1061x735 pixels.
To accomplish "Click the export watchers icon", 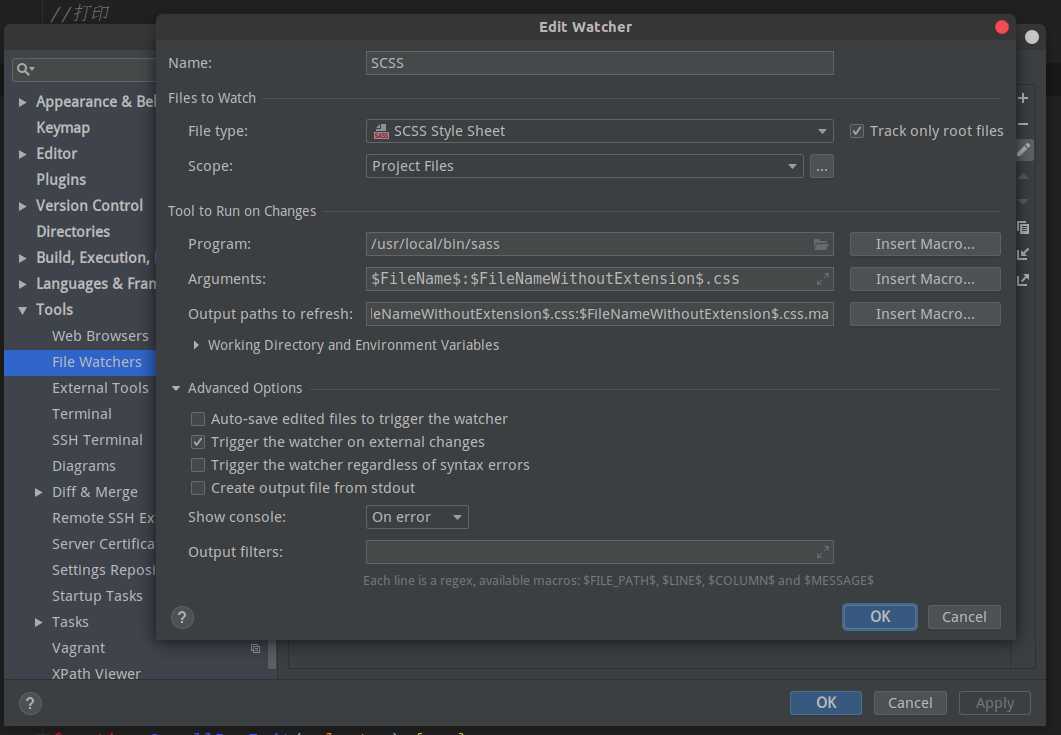I will (1023, 280).
